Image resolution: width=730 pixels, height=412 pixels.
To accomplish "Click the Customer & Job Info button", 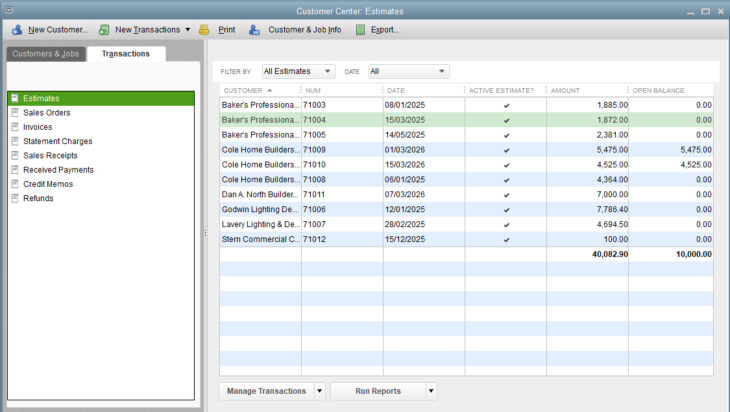I will coord(295,30).
